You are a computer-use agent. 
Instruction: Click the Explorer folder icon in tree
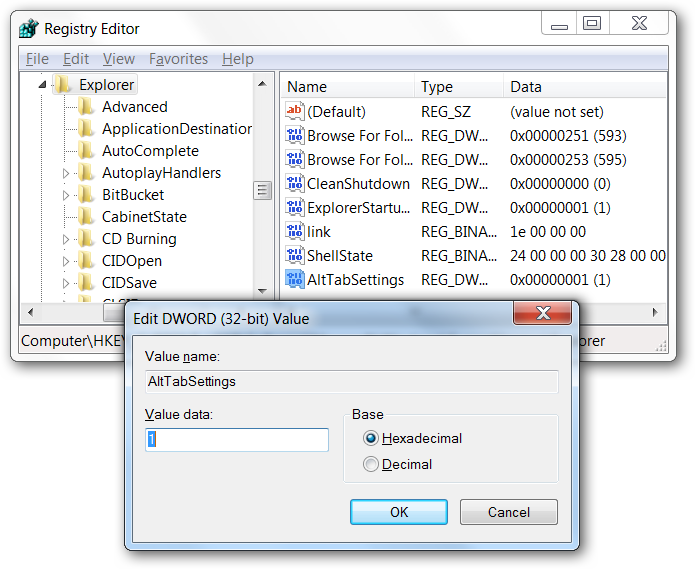pyautogui.click(x=63, y=84)
